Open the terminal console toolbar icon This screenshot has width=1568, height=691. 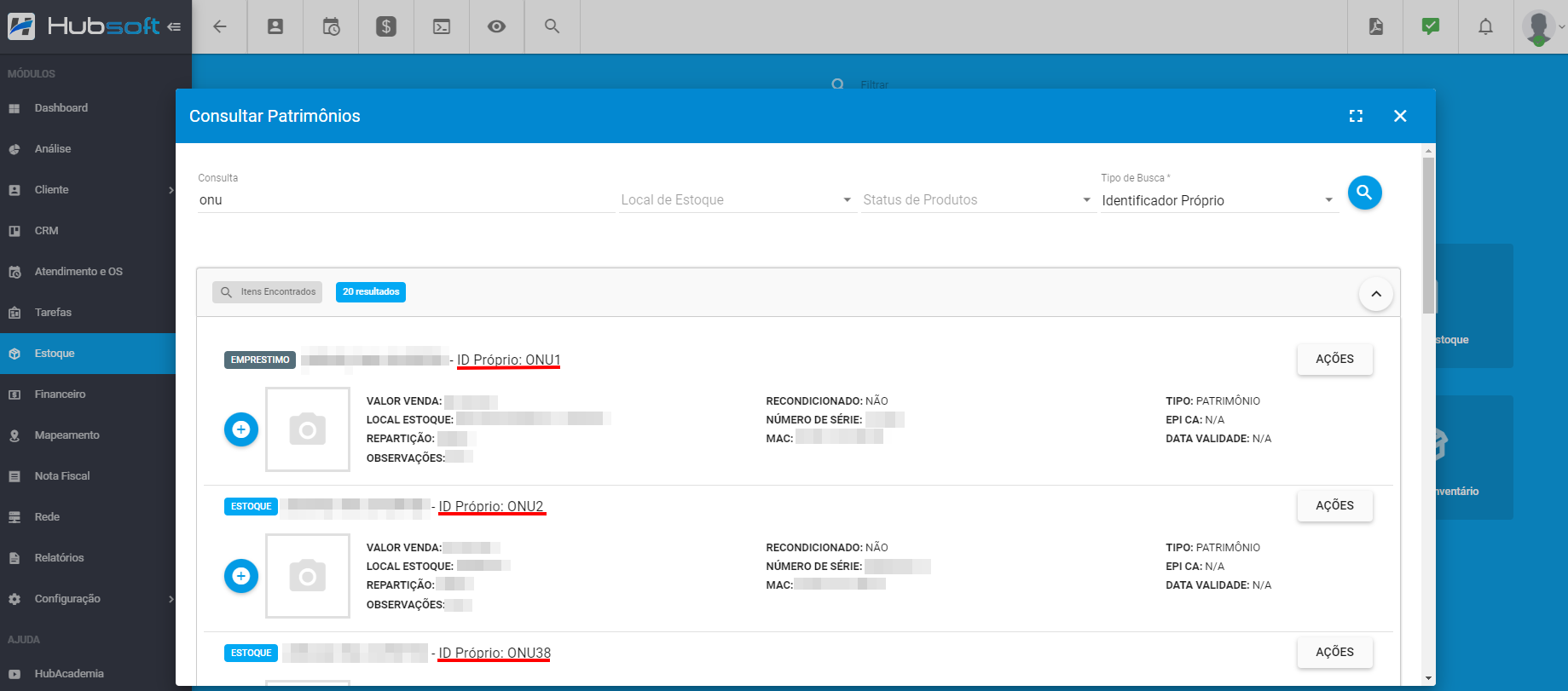[x=442, y=26]
